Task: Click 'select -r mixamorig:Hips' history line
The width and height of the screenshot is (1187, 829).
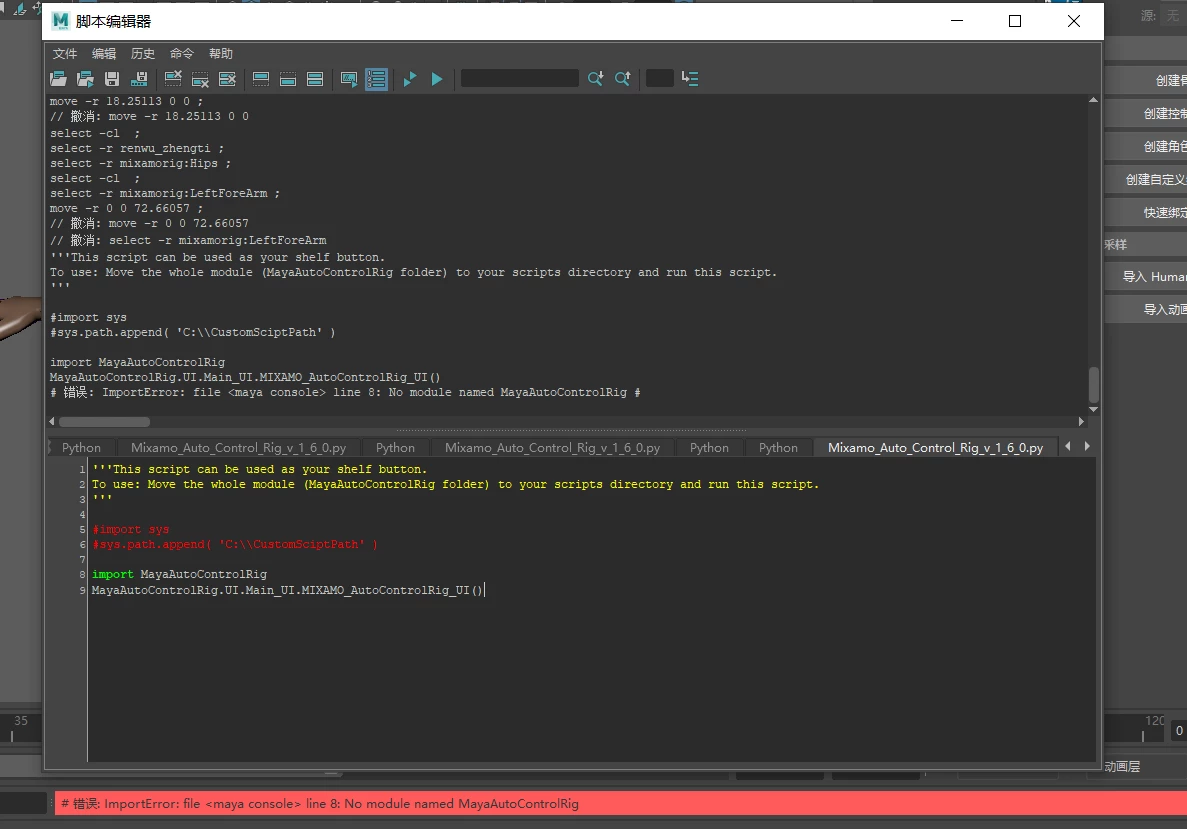Action: click(x=141, y=164)
